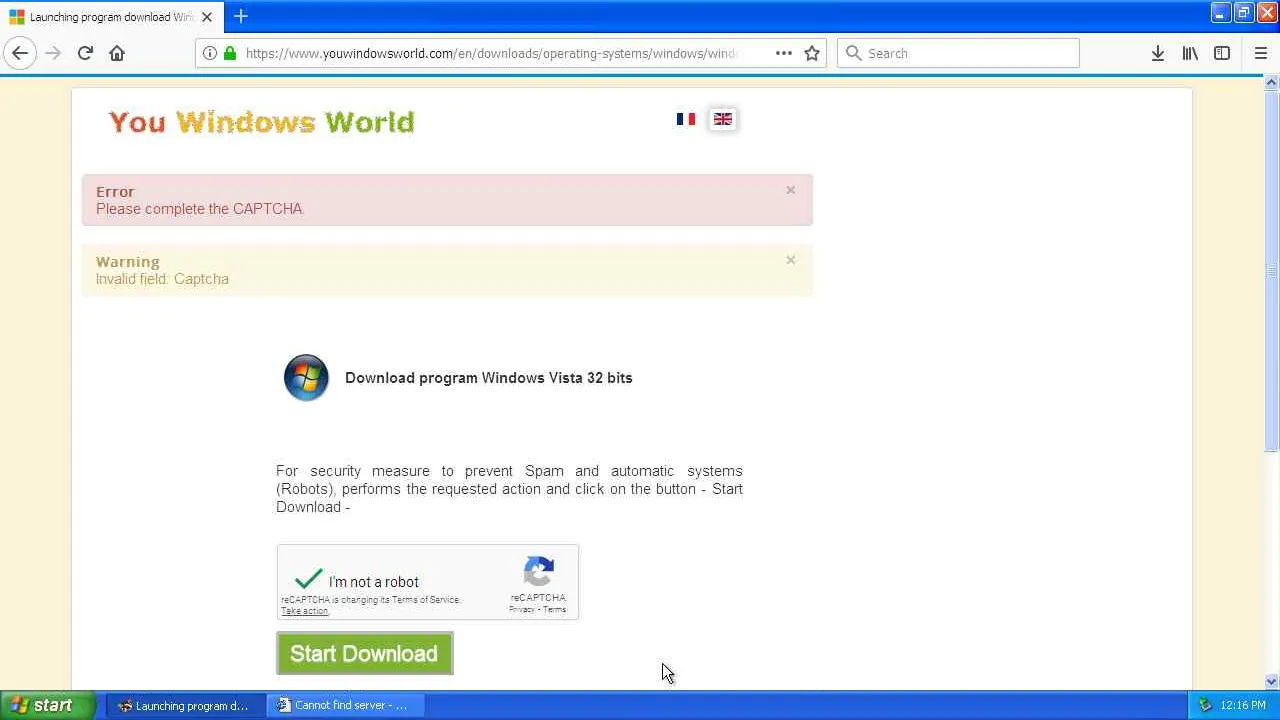Open the Firefox hamburger menu
Screen dimensions: 1280x720
pyautogui.click(x=1260, y=53)
